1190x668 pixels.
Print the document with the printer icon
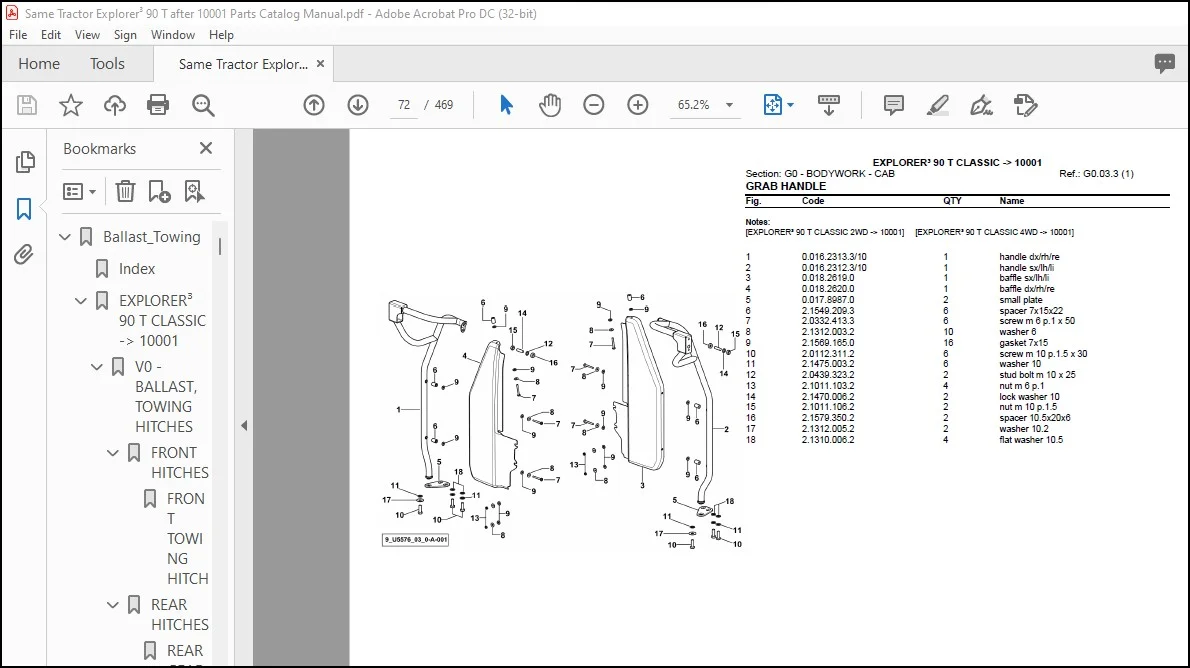tap(158, 105)
